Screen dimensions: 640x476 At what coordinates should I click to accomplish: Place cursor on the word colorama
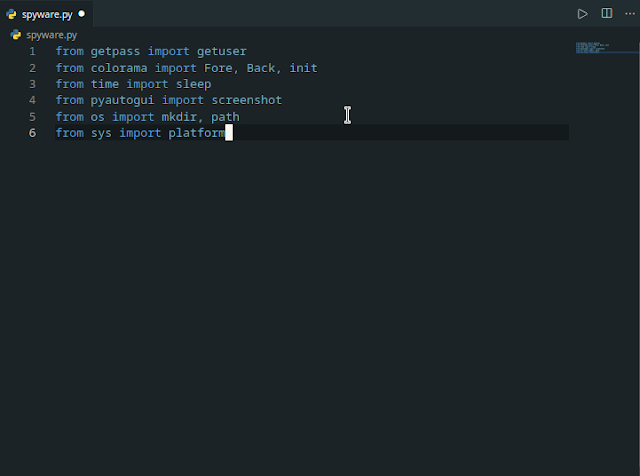point(119,68)
